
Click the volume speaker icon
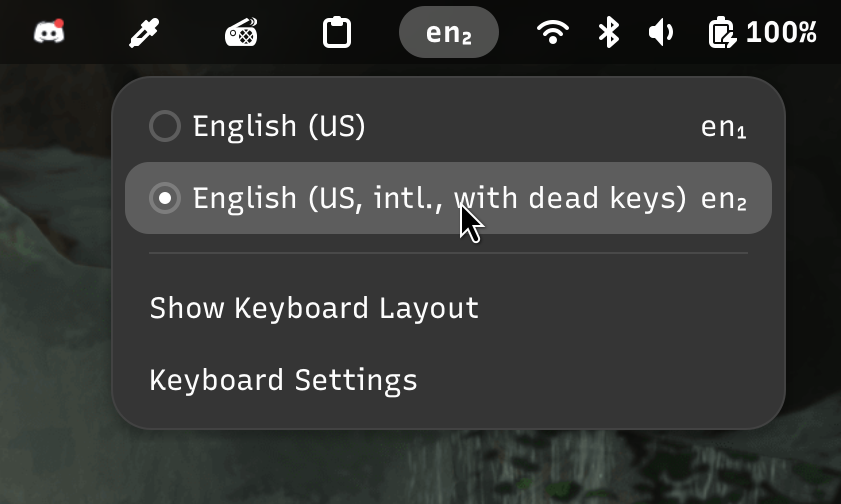[x=662, y=33]
